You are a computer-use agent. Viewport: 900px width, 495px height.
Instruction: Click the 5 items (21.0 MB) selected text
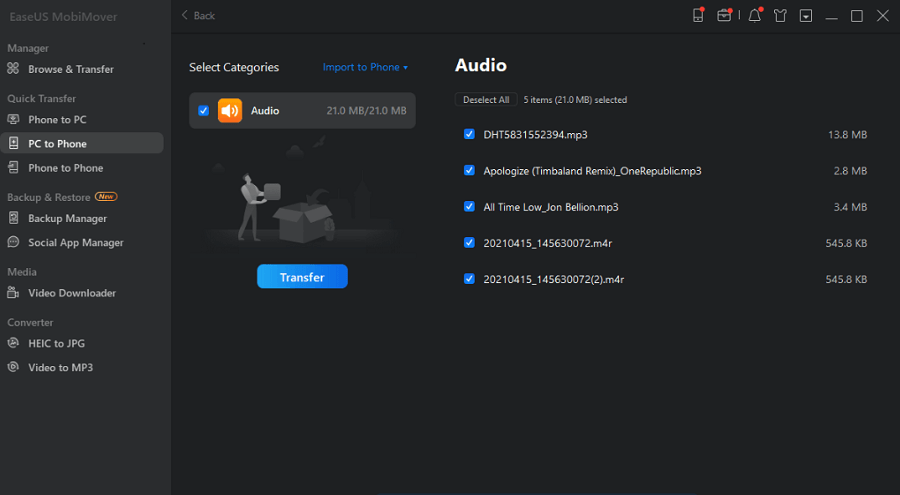click(575, 100)
